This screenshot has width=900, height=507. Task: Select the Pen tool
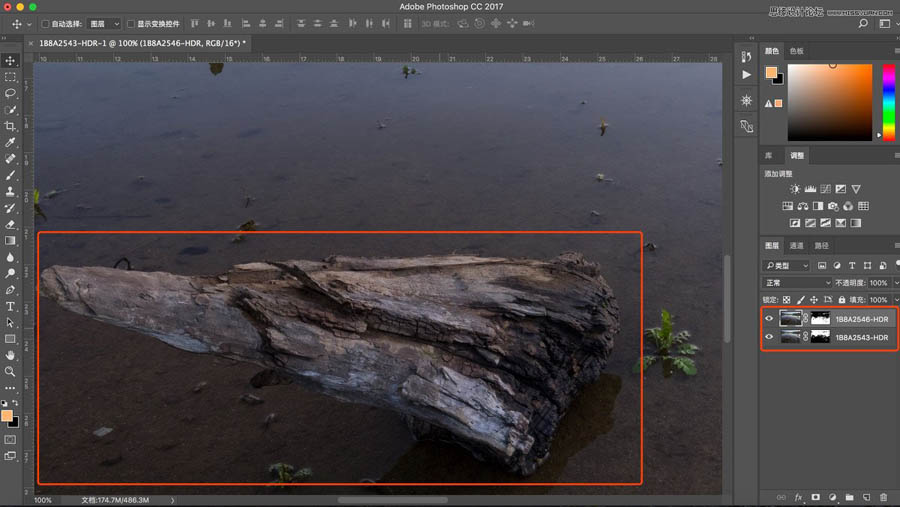pos(10,290)
